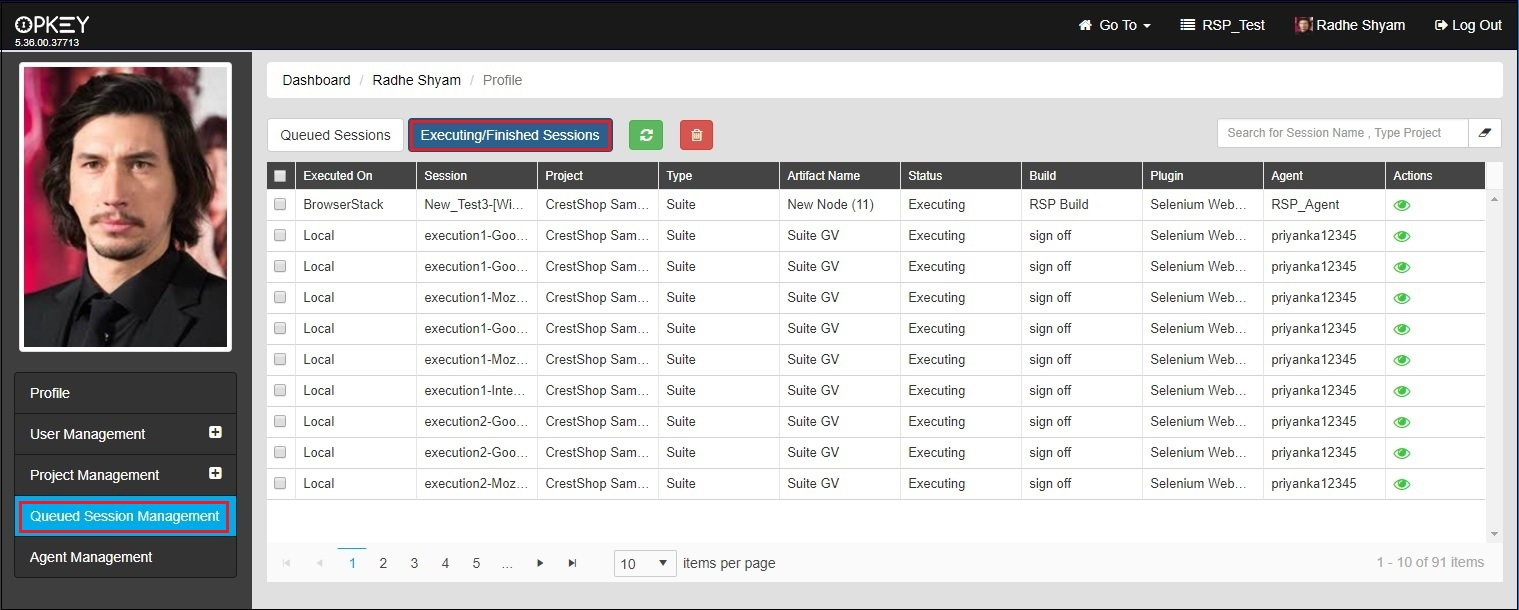The width and height of the screenshot is (1519, 610).
Task: Go to the next page arrow
Action: pos(540,563)
